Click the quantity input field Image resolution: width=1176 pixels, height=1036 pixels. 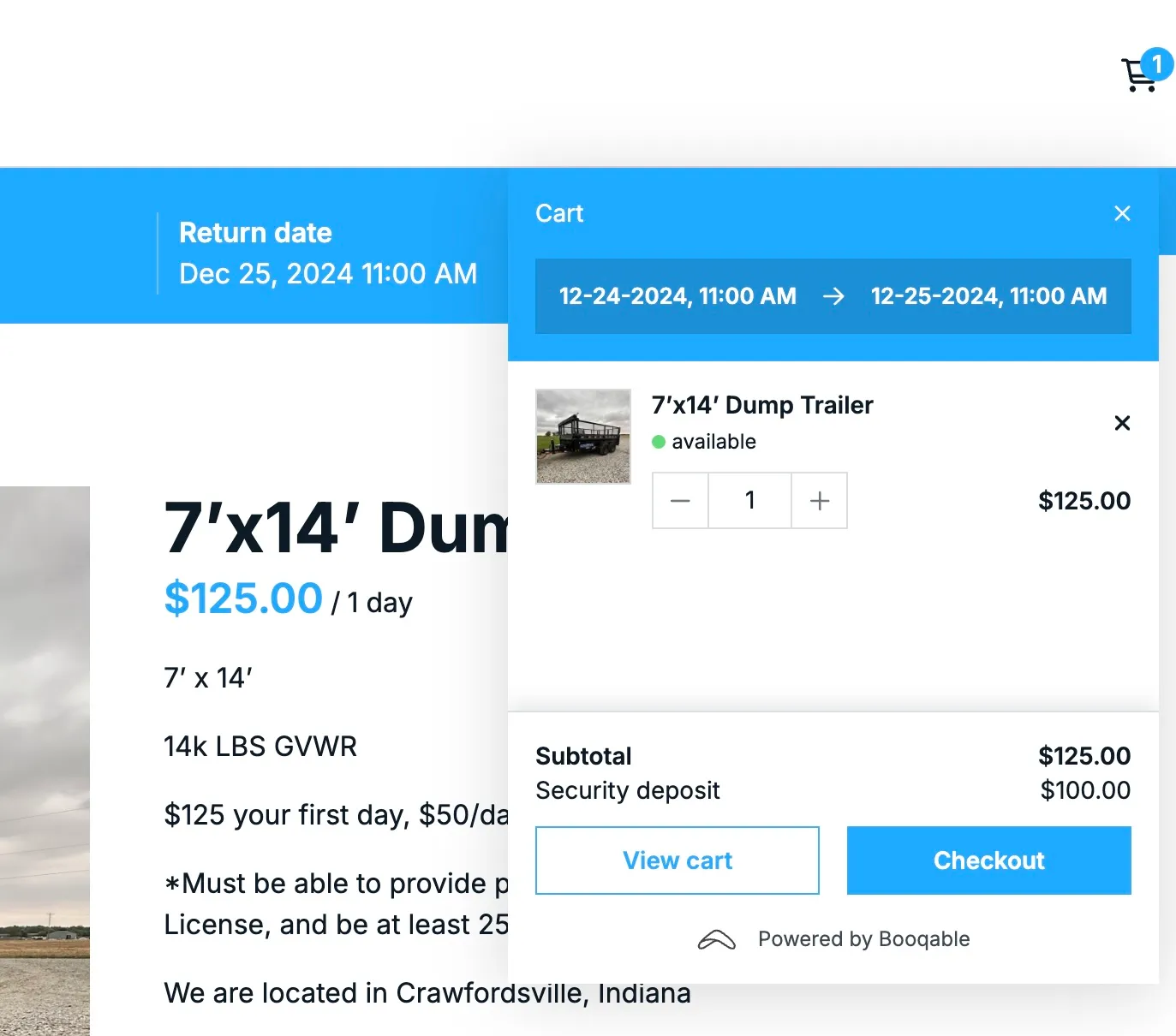coord(749,501)
